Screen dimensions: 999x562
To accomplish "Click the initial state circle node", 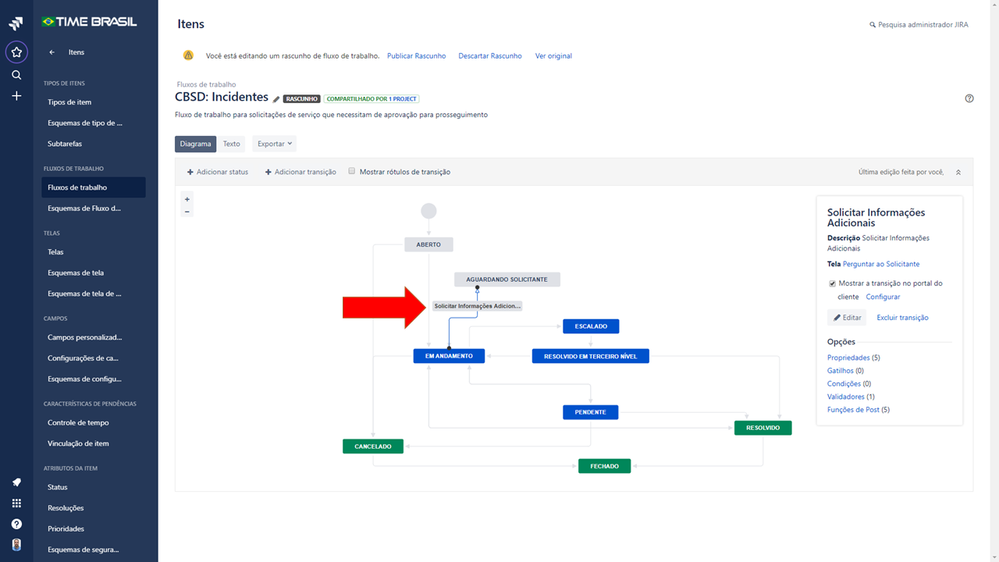I will 428,211.
